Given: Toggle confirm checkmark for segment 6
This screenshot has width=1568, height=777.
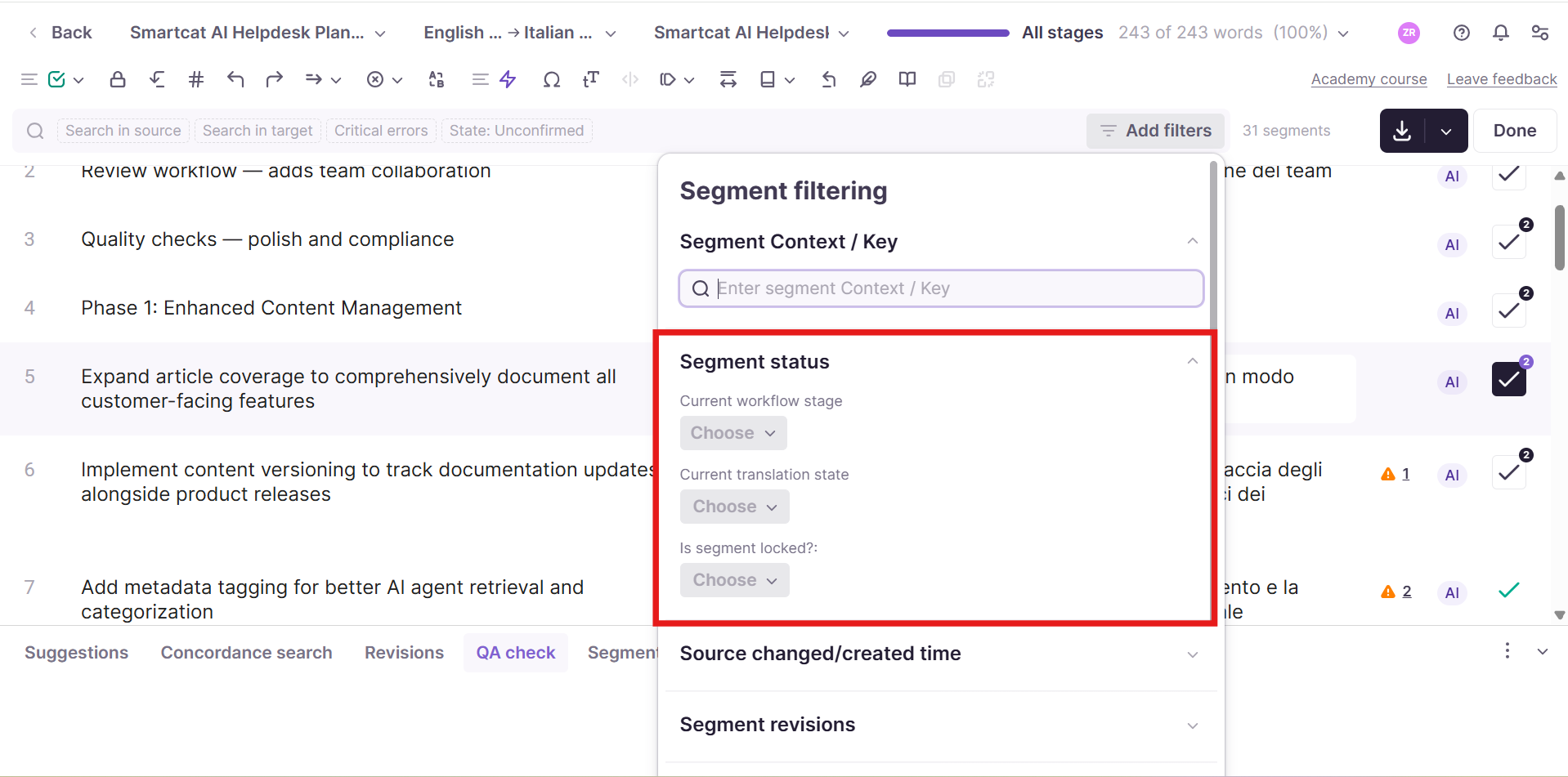Looking at the screenshot, I should point(1509,472).
